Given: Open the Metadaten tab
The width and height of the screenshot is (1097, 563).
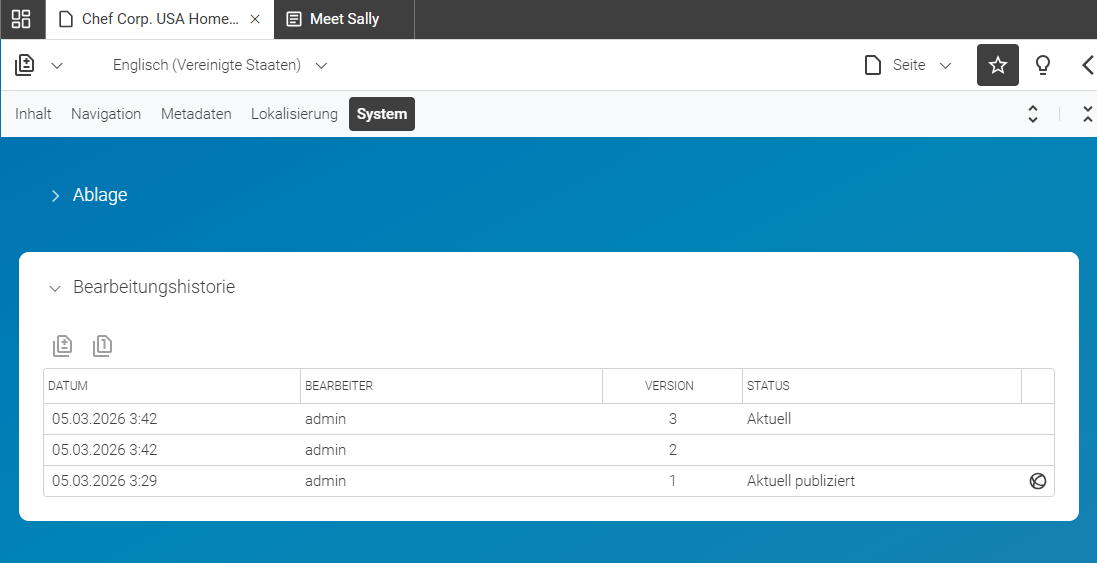Looking at the screenshot, I should pyautogui.click(x=196, y=114).
